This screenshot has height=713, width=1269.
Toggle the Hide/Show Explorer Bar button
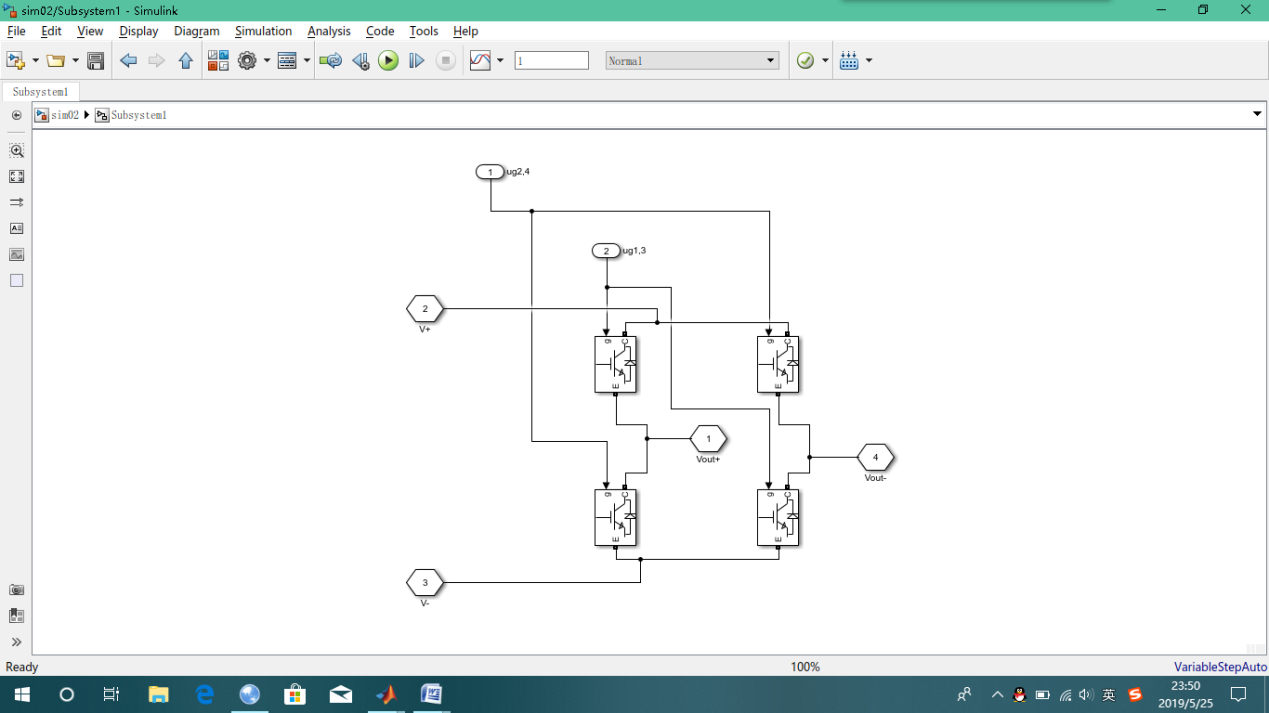16,115
